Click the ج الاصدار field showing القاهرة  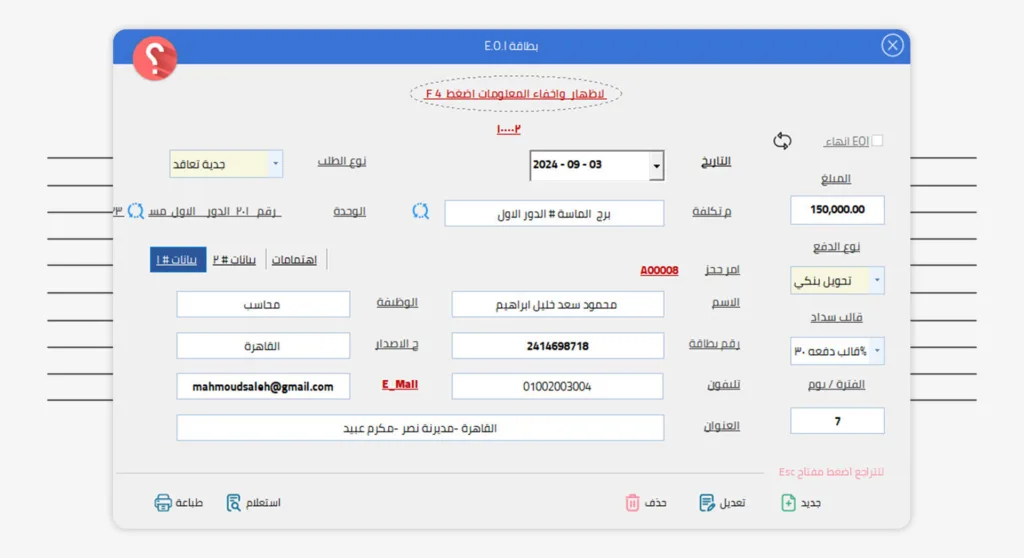coord(263,346)
